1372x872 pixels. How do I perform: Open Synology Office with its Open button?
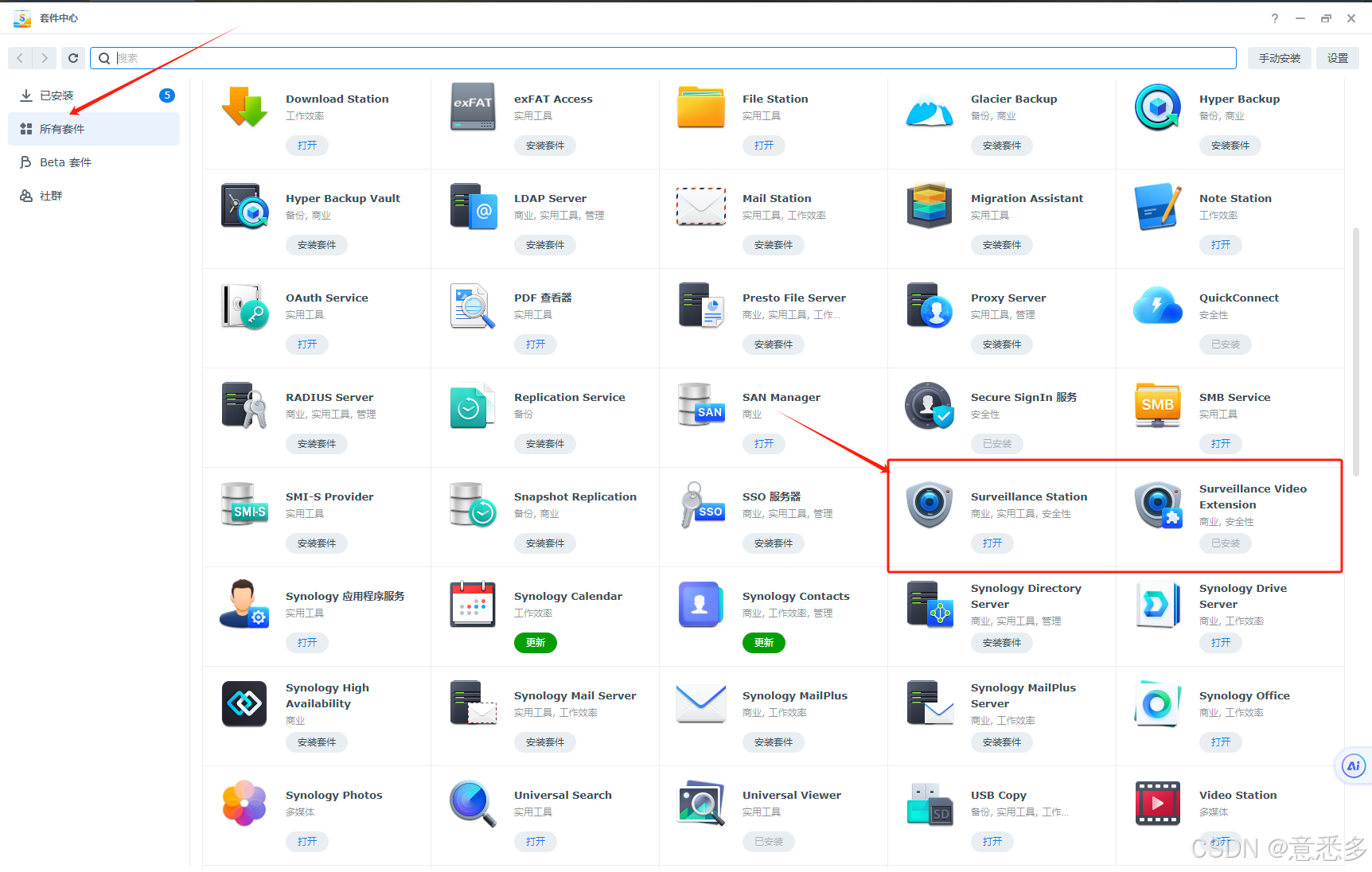[1221, 742]
